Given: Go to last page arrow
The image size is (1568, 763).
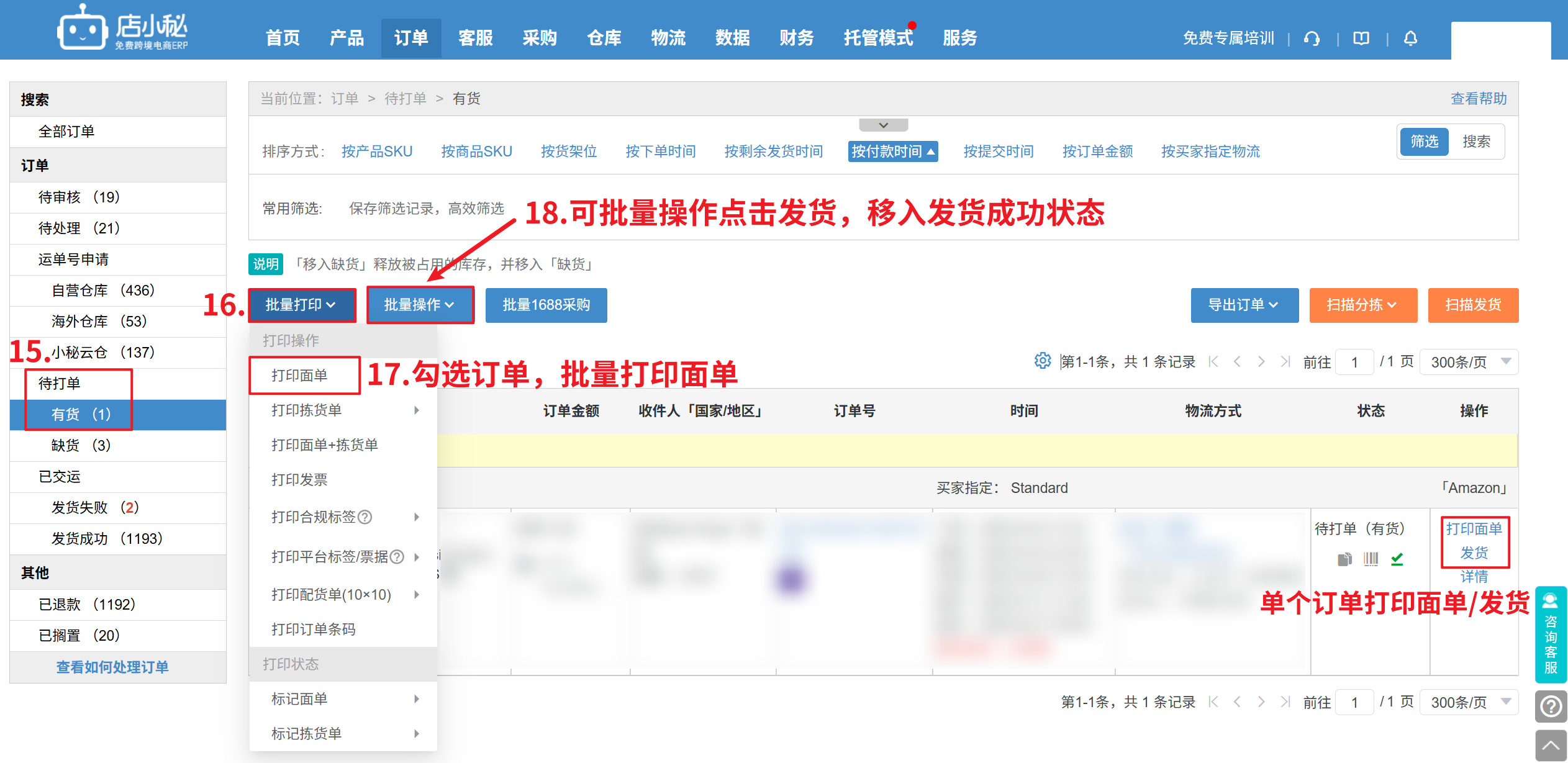Looking at the screenshot, I should point(1285,361).
